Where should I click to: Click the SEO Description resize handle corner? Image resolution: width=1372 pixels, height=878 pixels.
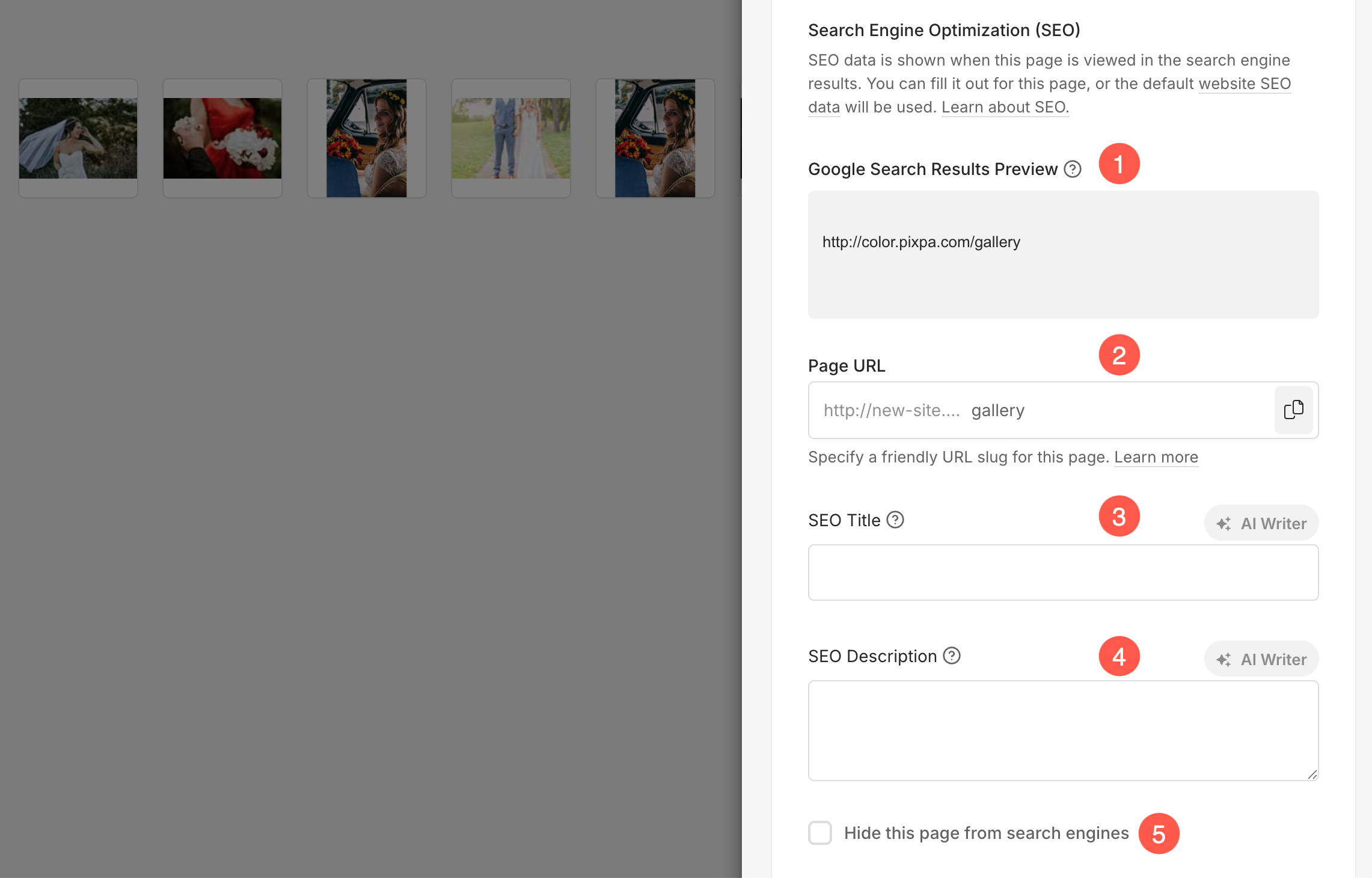tap(1312, 775)
